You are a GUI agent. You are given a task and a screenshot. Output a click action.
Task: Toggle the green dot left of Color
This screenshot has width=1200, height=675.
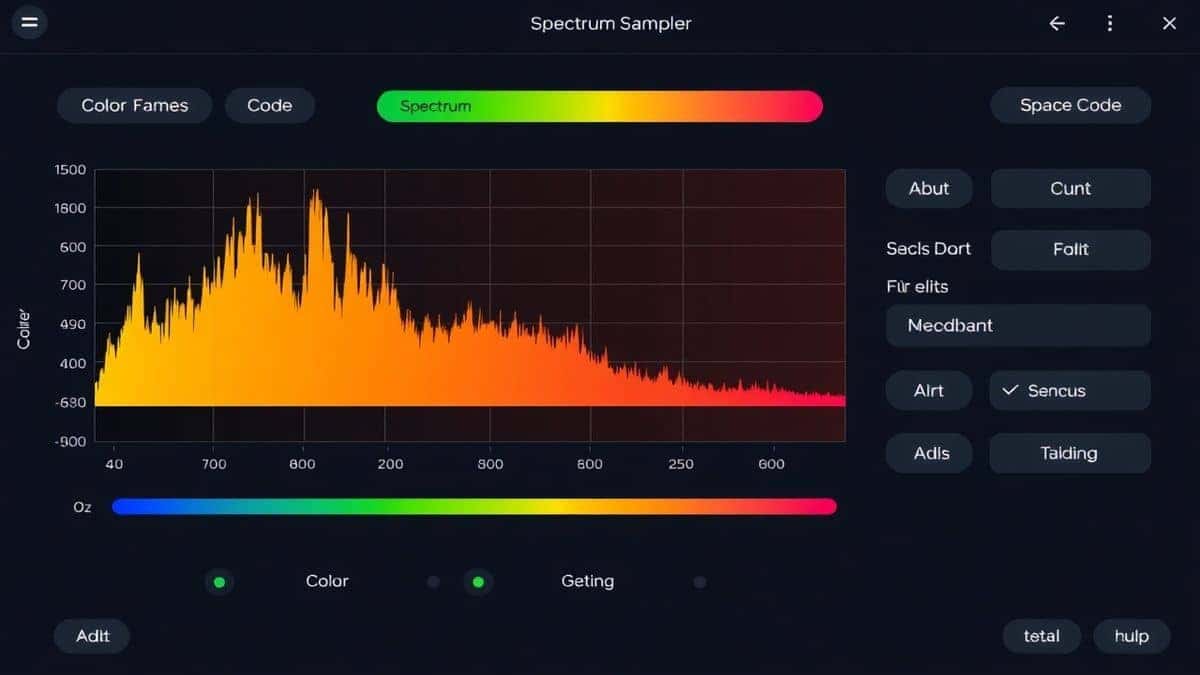(x=219, y=582)
